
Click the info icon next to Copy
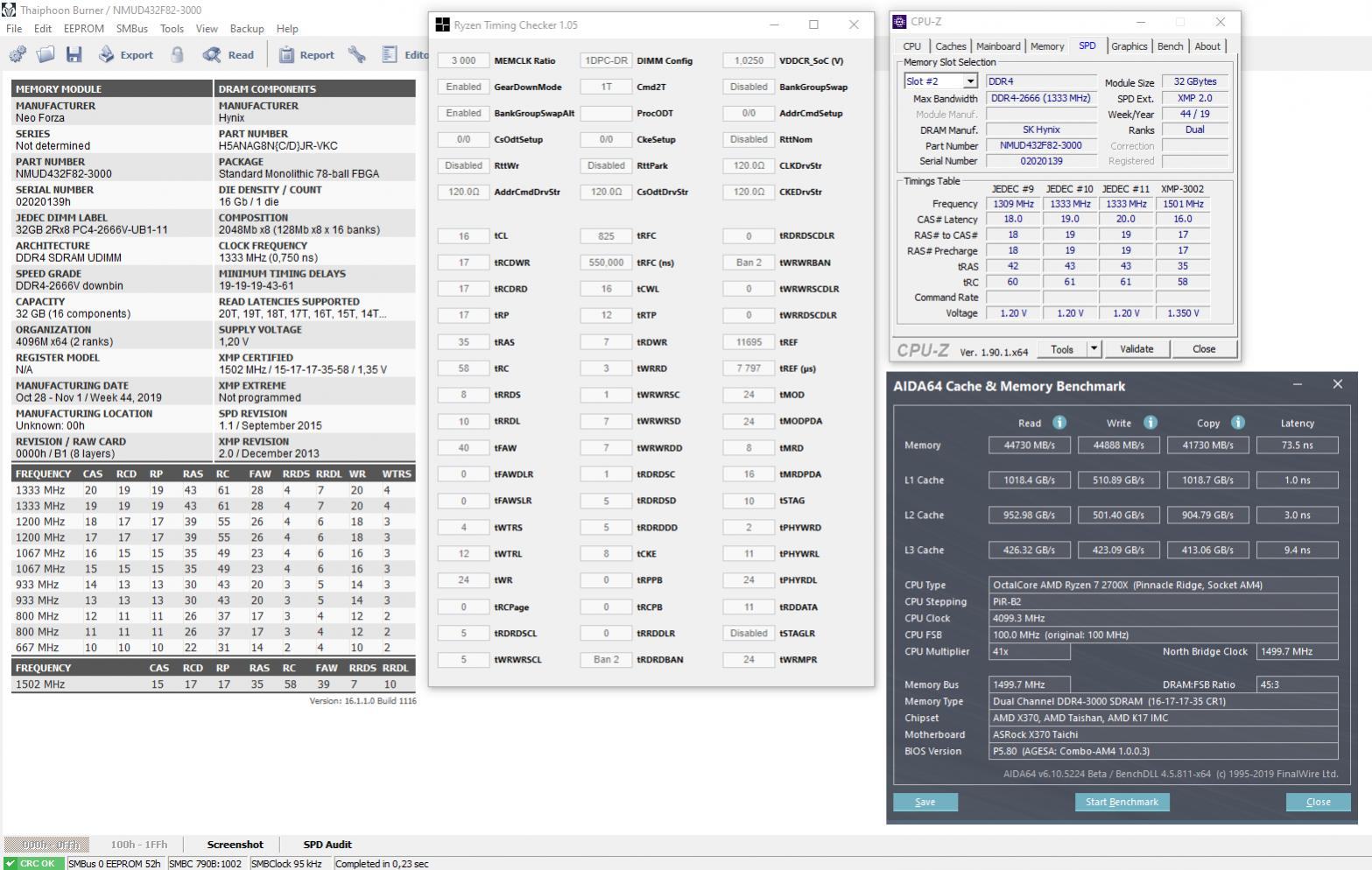tap(1238, 423)
